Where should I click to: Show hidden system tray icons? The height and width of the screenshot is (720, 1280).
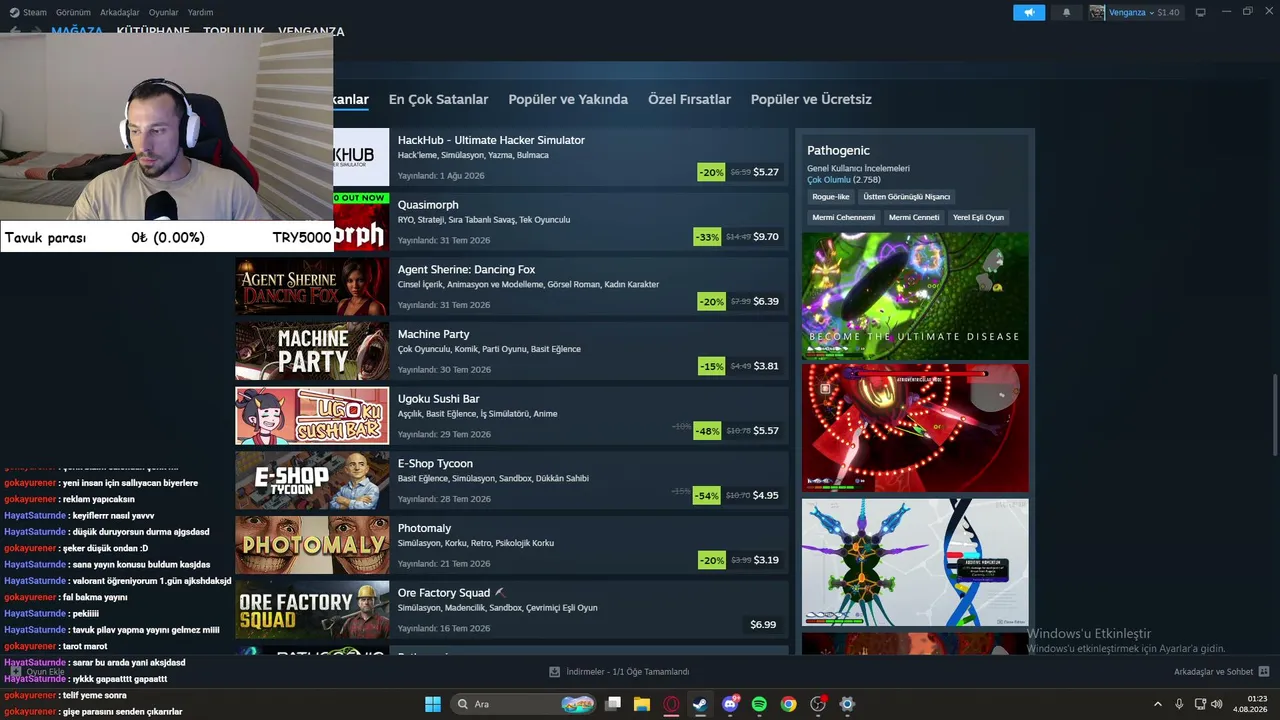tap(1158, 704)
